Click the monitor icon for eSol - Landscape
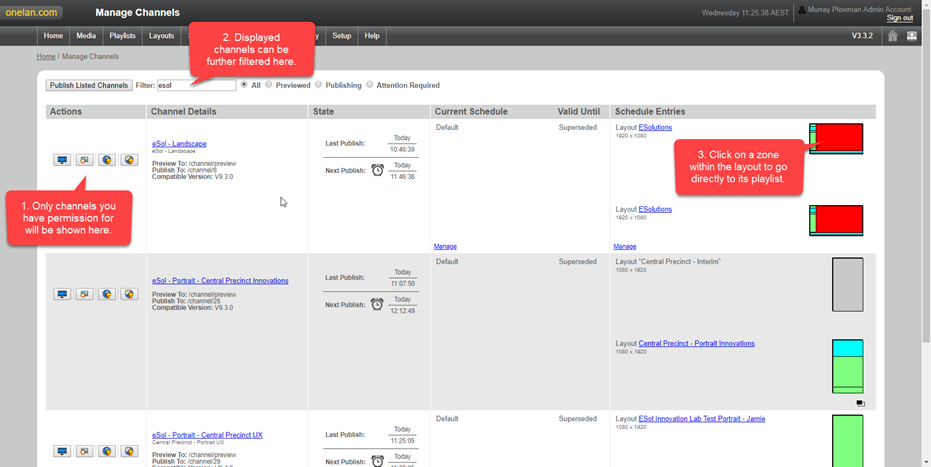The width and height of the screenshot is (931, 467). coord(62,160)
